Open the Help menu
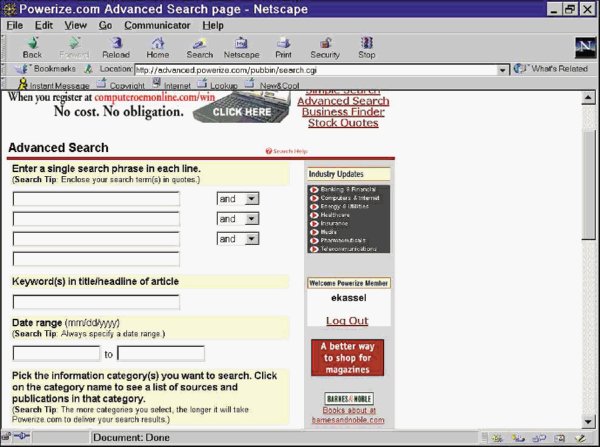The image size is (600, 447). tap(213, 25)
